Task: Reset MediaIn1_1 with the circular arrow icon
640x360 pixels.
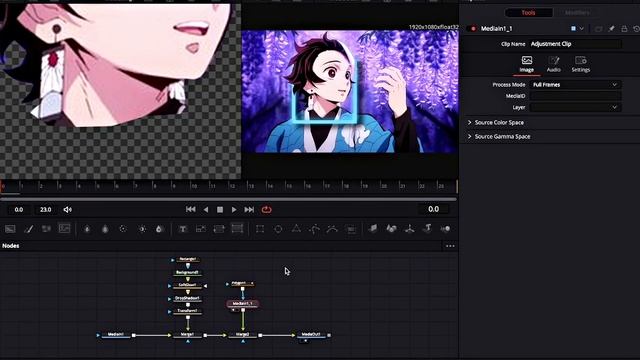Action: click(x=636, y=29)
